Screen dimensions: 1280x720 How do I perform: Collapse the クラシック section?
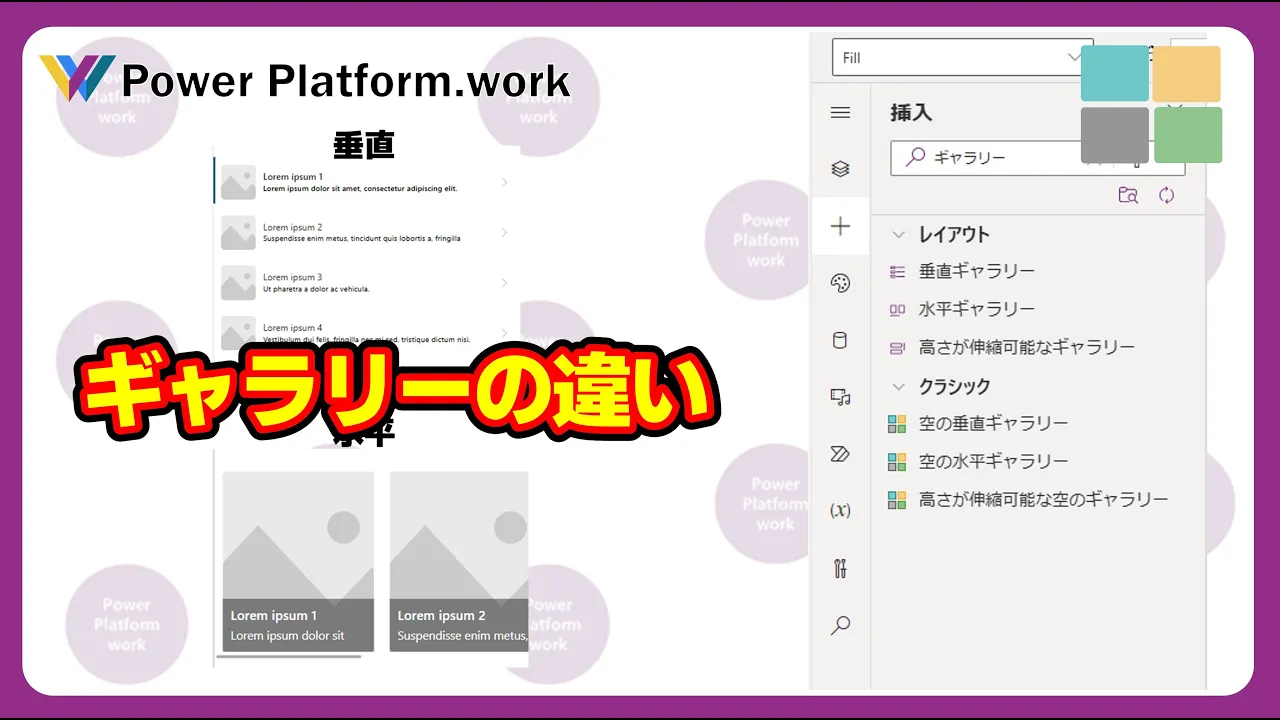pyautogui.click(x=898, y=387)
